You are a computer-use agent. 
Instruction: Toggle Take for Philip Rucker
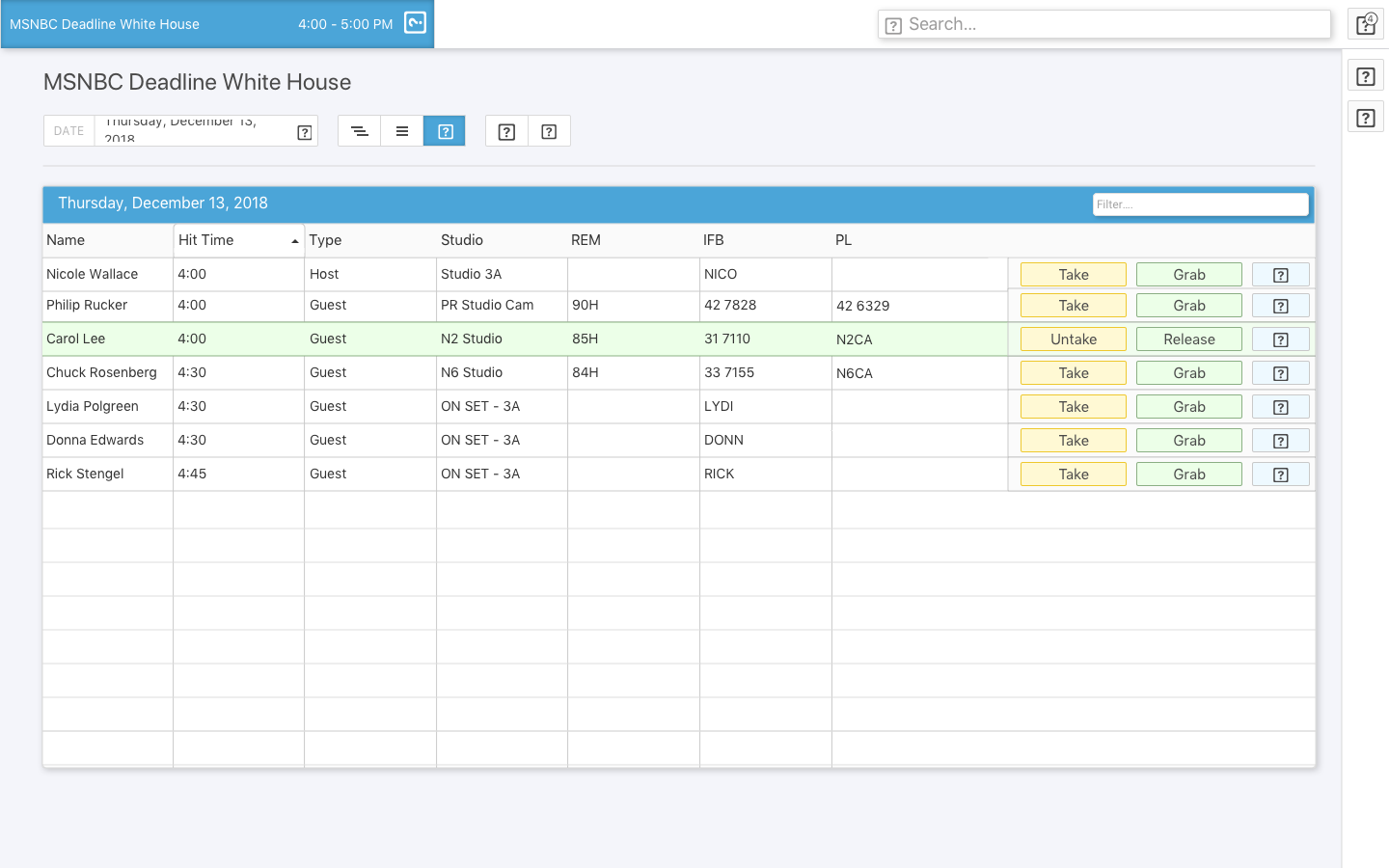click(x=1073, y=306)
